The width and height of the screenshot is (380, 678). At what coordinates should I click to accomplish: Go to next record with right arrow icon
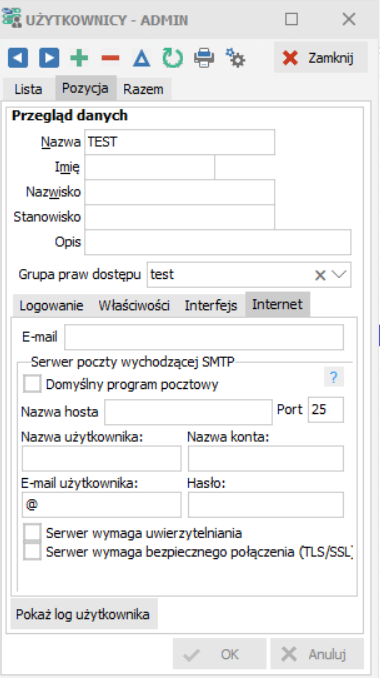(49, 58)
